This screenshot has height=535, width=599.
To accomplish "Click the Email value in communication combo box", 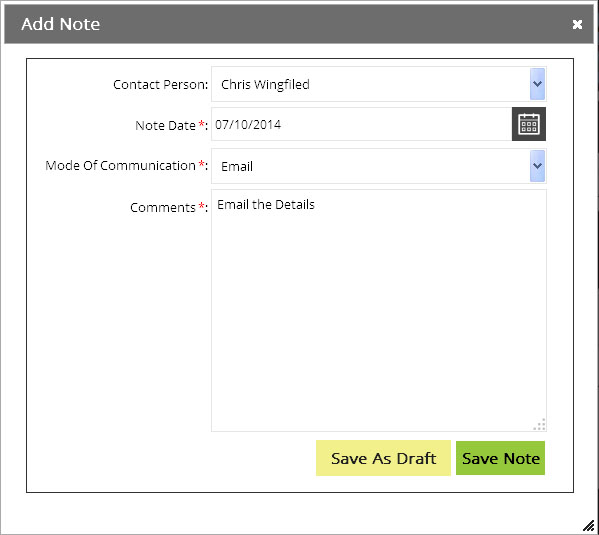I will pos(237,167).
